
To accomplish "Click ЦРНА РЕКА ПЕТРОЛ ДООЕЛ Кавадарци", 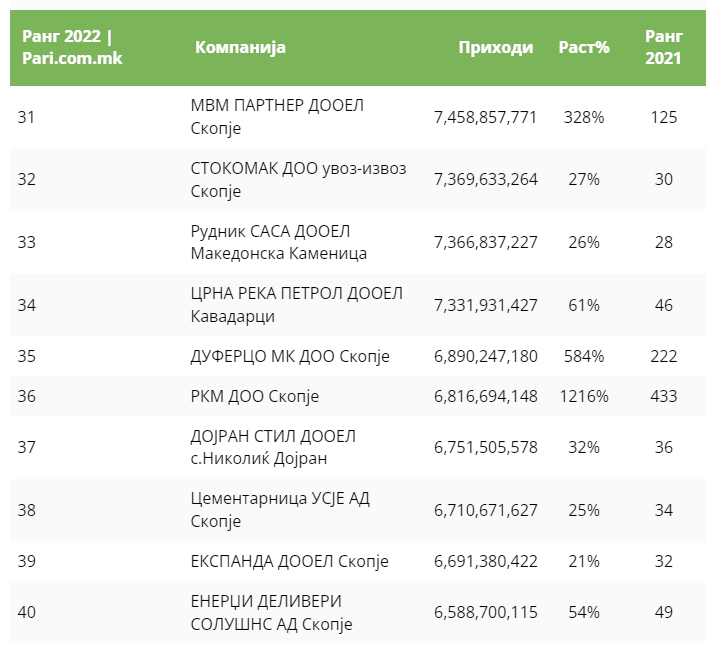I will click(296, 304).
